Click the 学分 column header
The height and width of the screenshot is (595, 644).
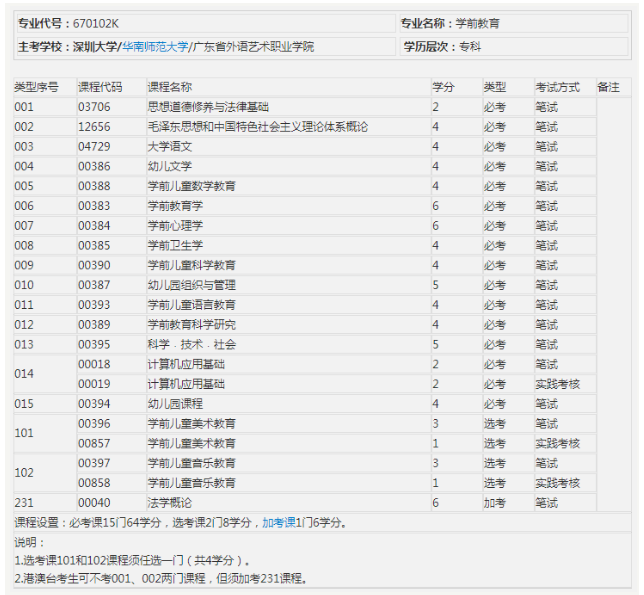pos(443,87)
